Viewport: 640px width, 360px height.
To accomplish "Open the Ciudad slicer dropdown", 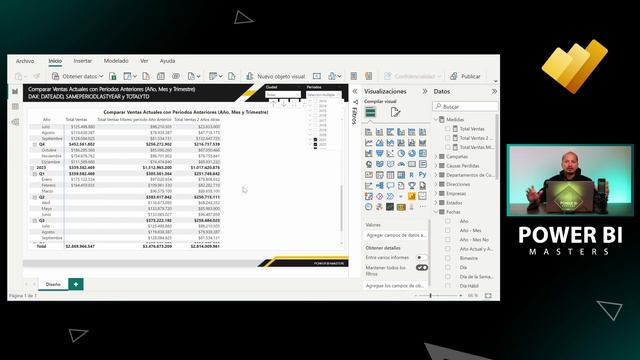I will tap(283, 94).
